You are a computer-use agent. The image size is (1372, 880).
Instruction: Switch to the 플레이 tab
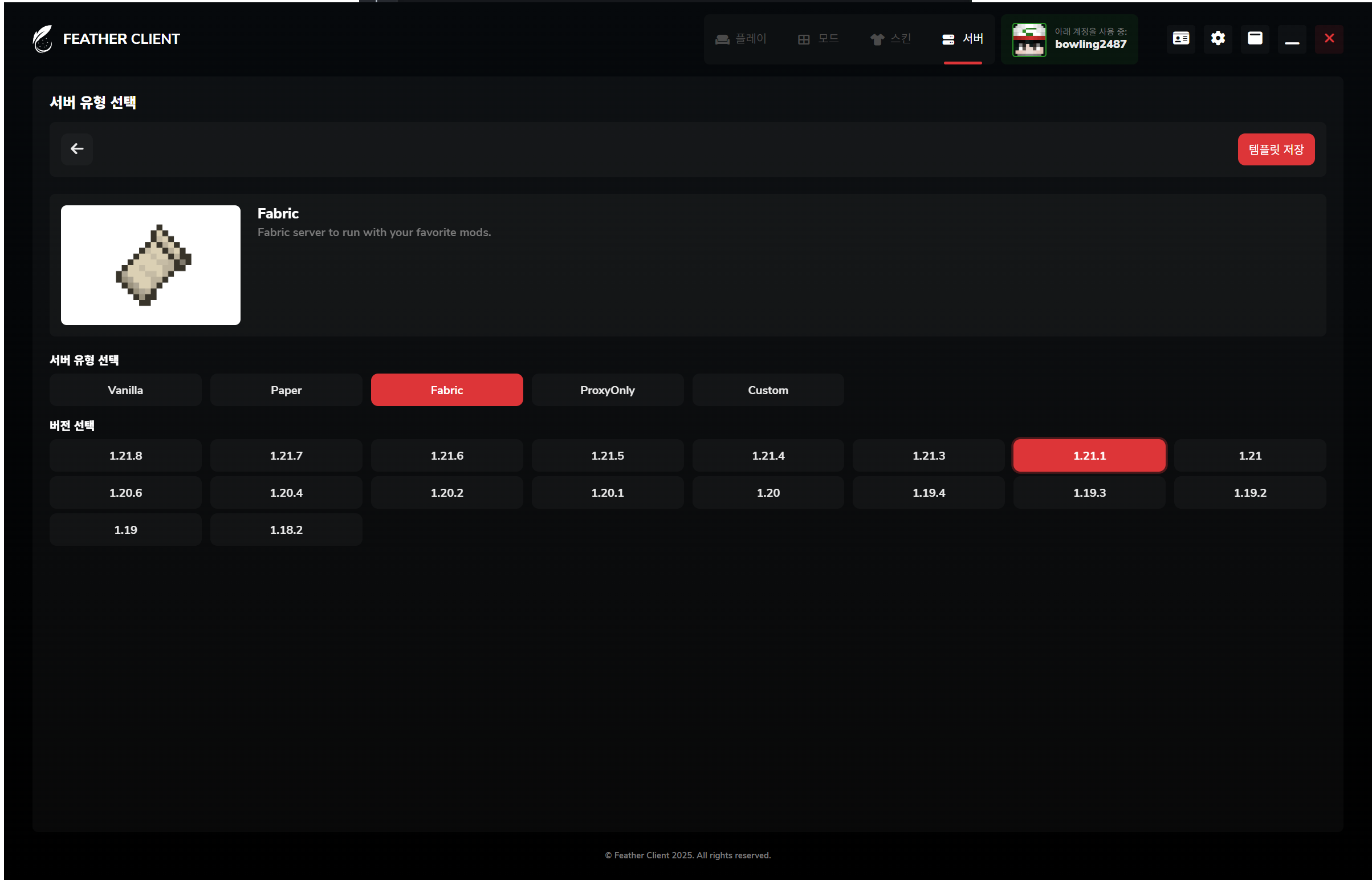point(740,39)
